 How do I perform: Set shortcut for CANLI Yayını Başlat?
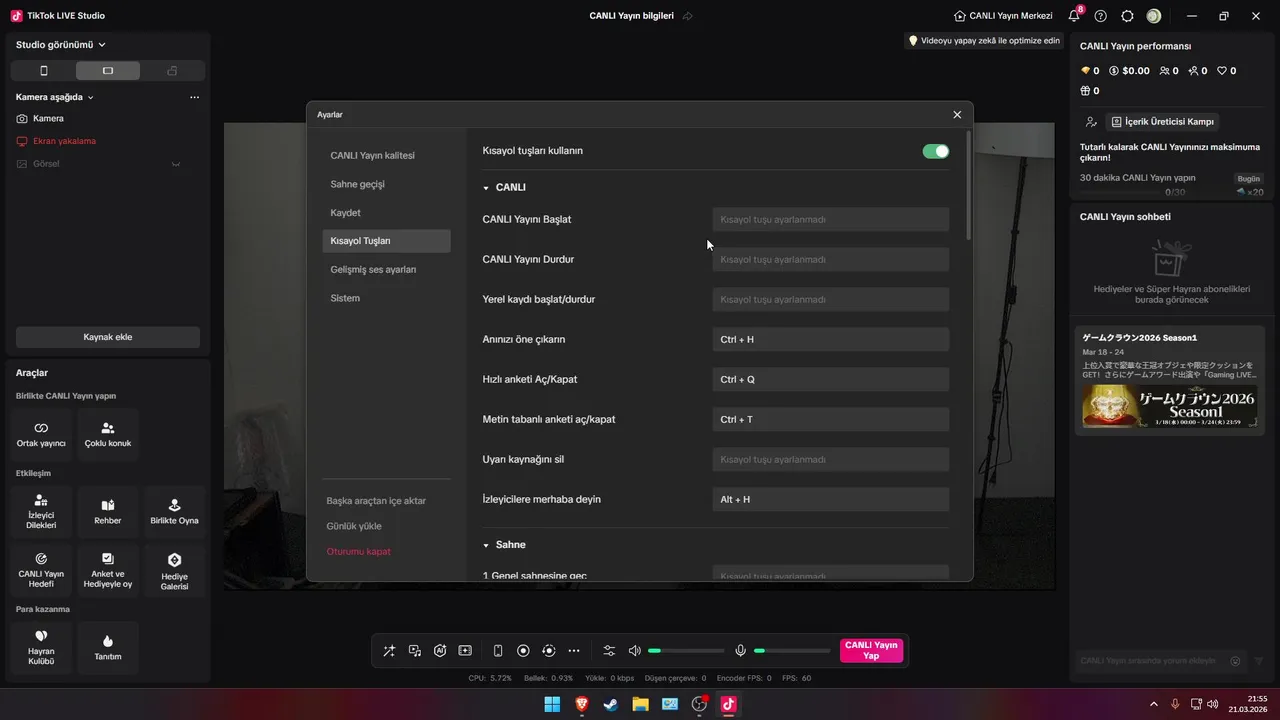click(x=831, y=219)
